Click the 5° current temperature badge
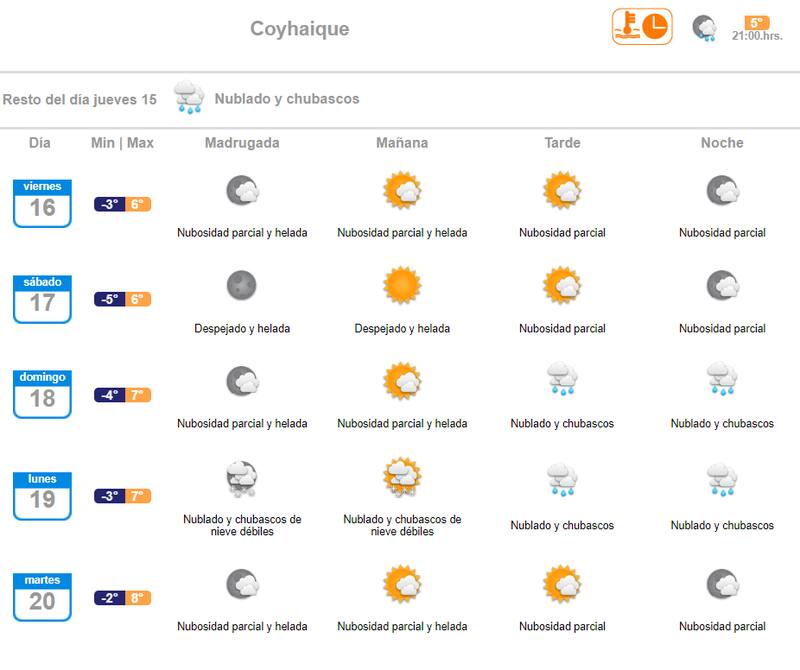The width and height of the screenshot is (800, 670). click(x=757, y=22)
